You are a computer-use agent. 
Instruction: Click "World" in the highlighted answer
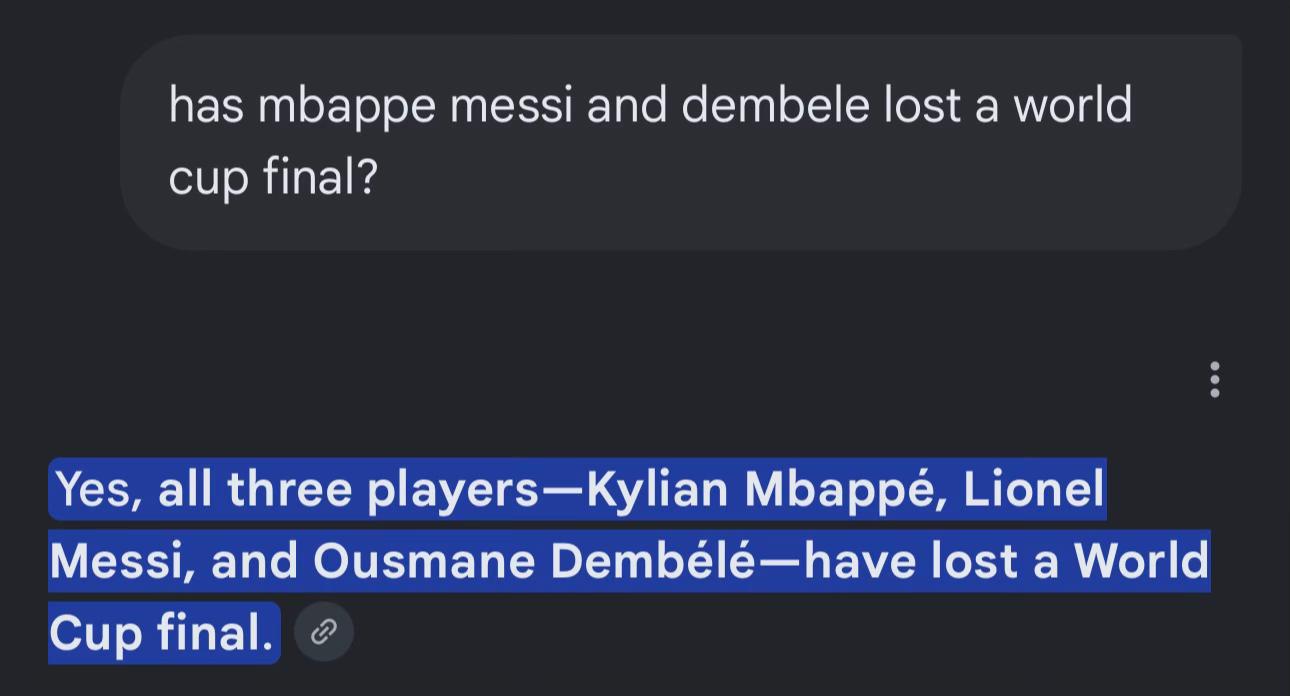(1142, 561)
